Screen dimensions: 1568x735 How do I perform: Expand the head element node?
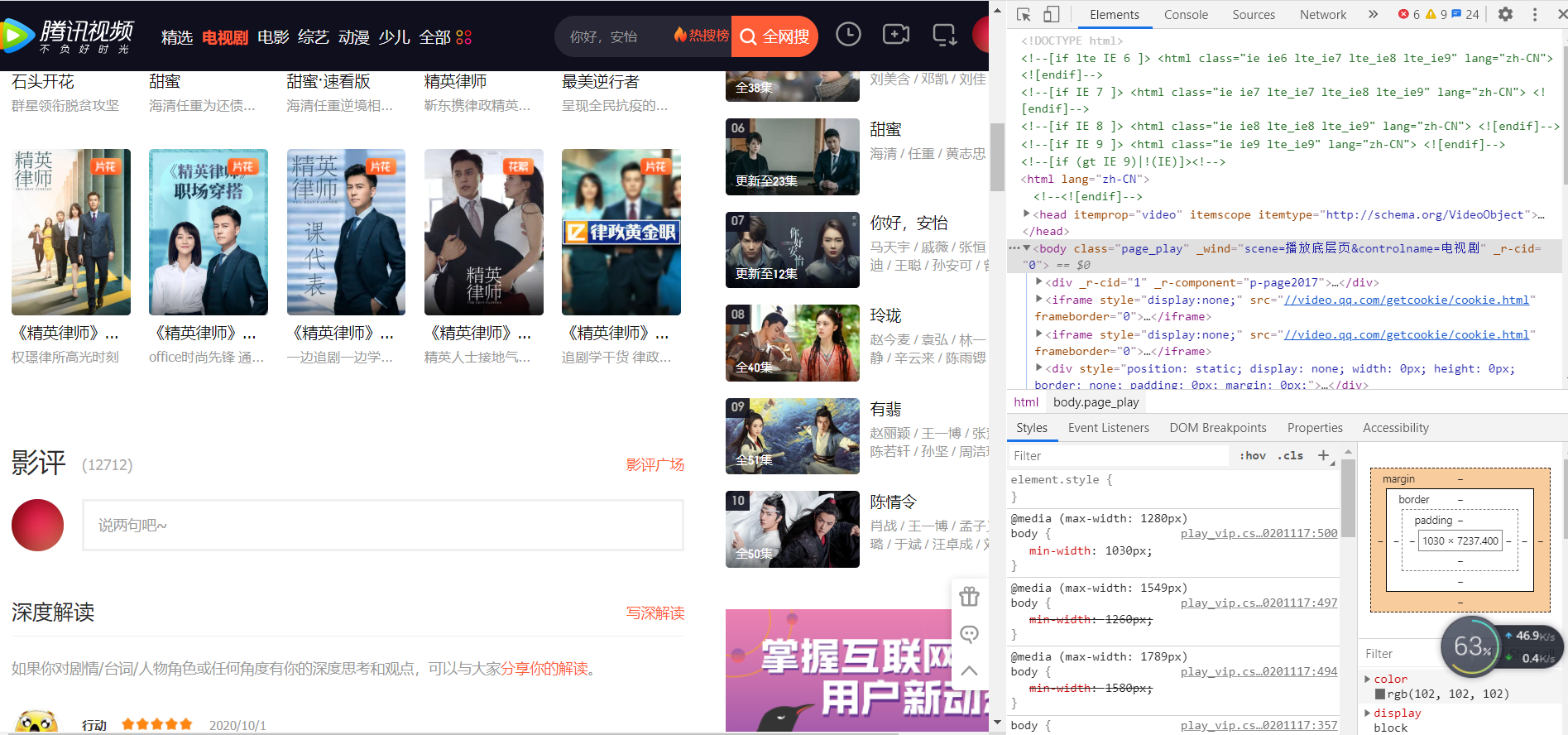click(1027, 214)
